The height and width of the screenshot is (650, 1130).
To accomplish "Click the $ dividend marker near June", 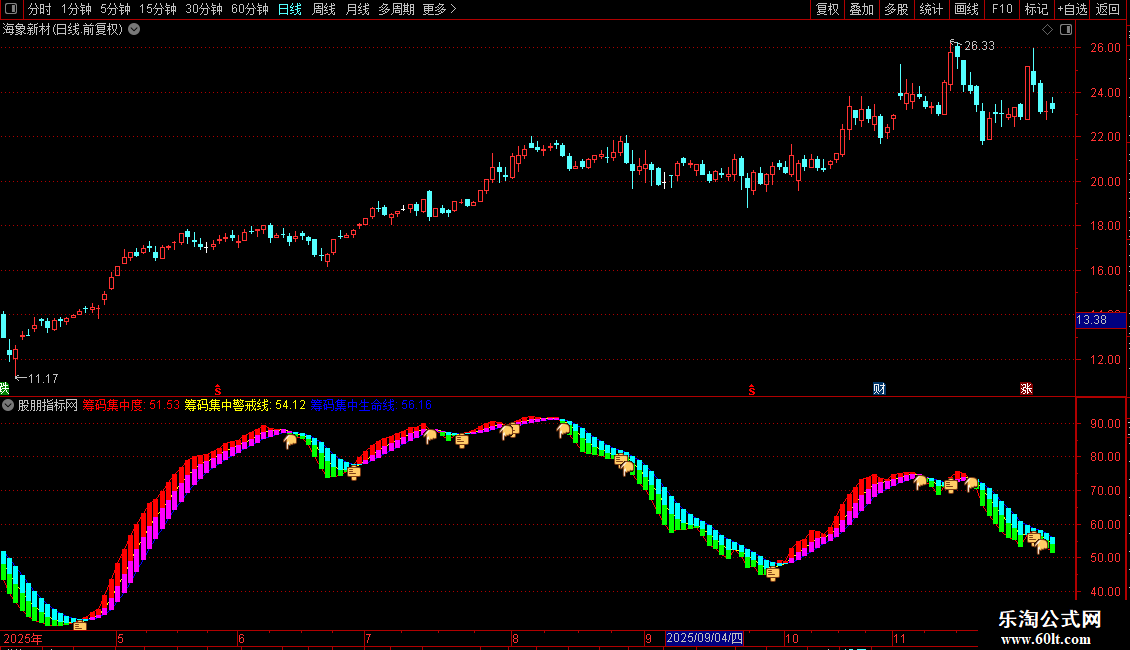I will coord(218,390).
